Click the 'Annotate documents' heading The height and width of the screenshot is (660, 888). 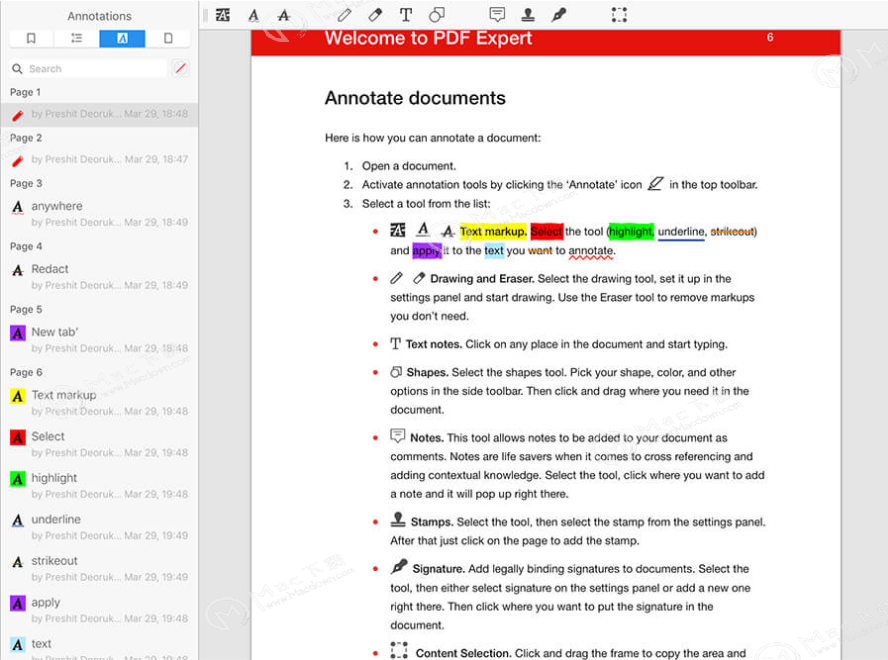[415, 98]
